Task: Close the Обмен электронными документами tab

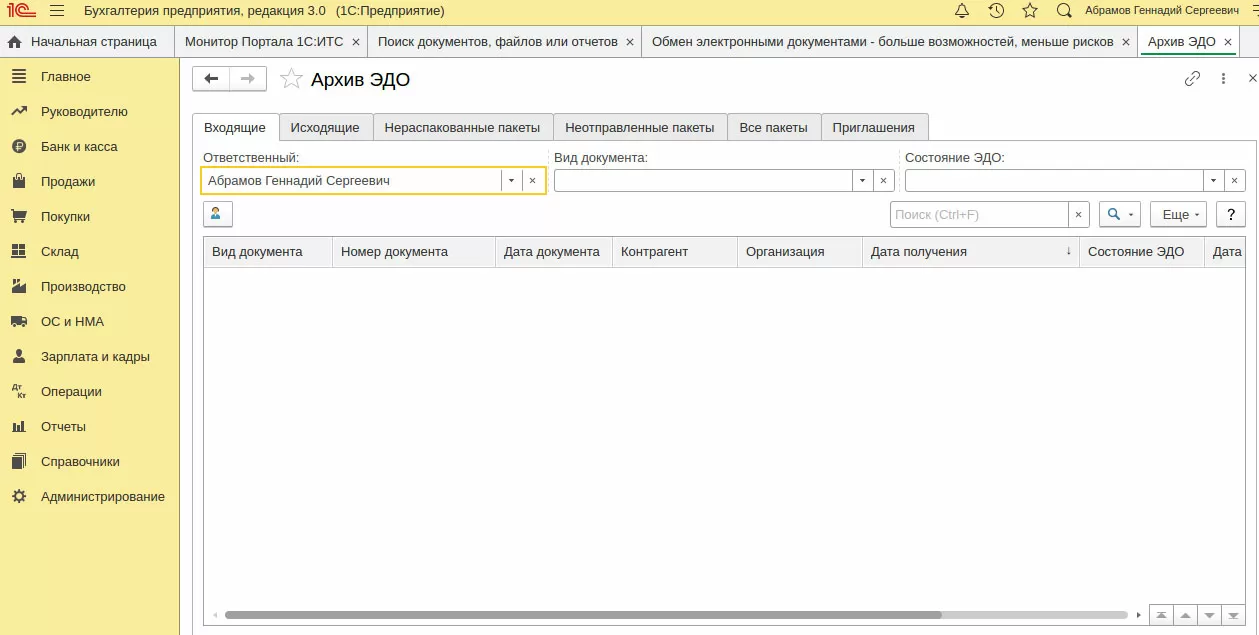Action: [1126, 42]
